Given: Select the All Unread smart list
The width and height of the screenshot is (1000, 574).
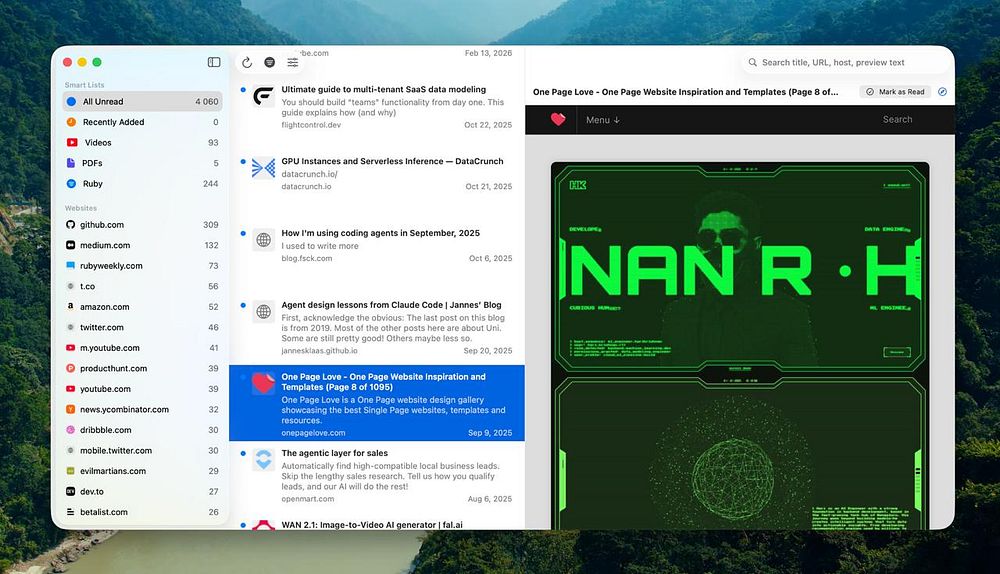Looking at the screenshot, I should pyautogui.click(x=142, y=101).
